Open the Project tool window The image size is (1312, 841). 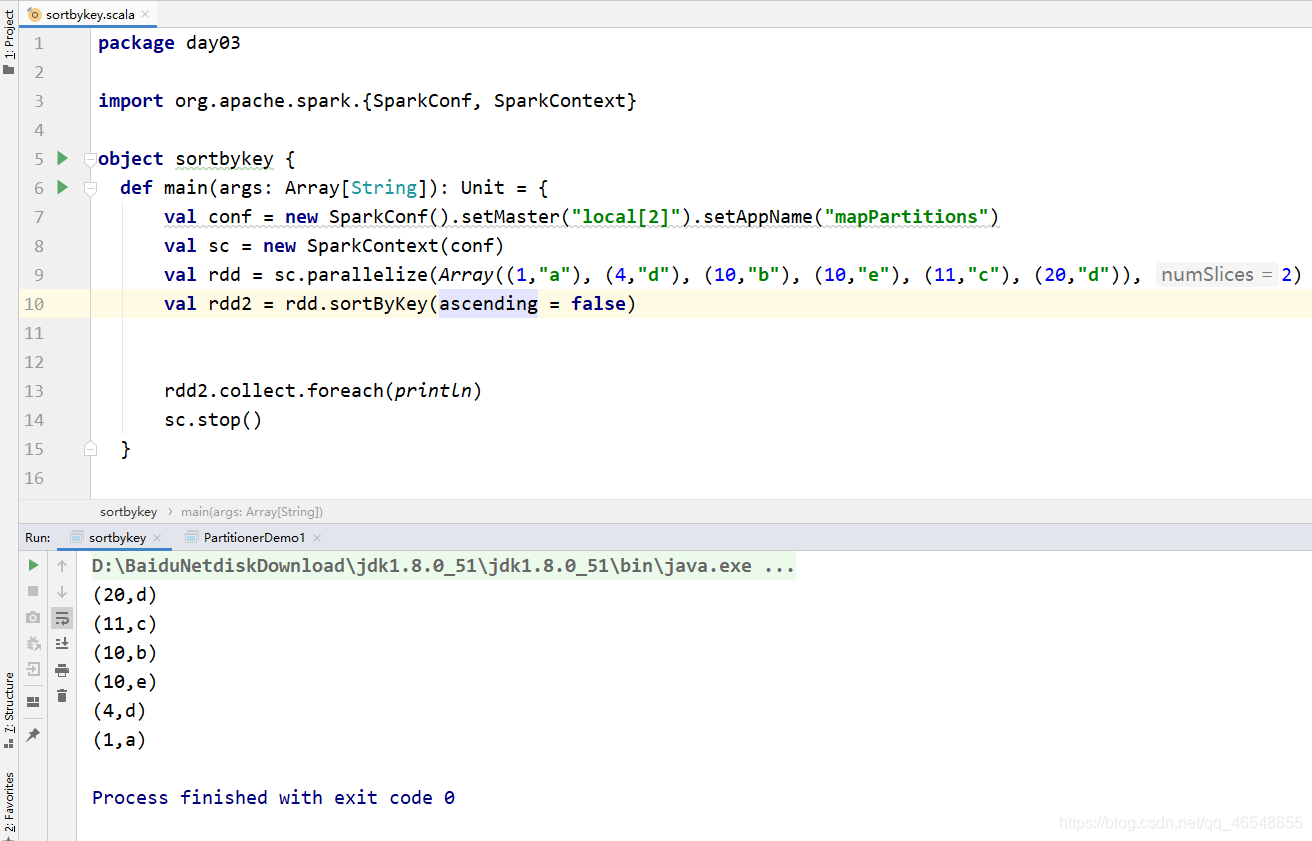(x=9, y=40)
